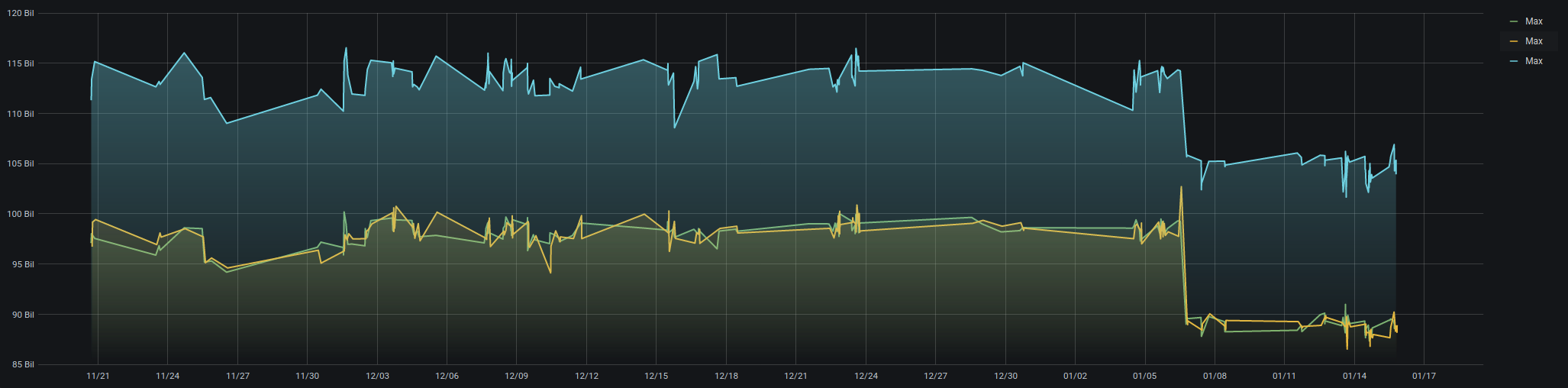The height and width of the screenshot is (388, 1568).
Task: Click the 12/21 date tick label
Action: 796,376
